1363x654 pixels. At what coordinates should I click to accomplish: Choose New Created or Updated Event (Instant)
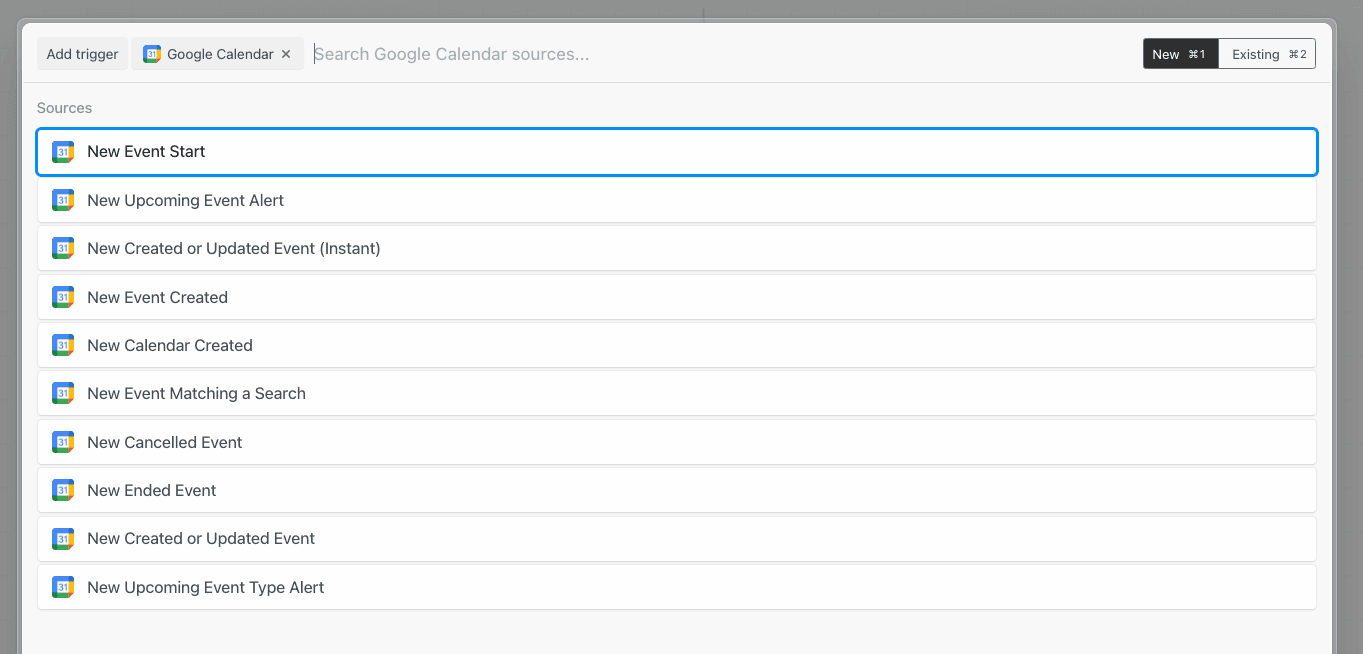pos(677,248)
